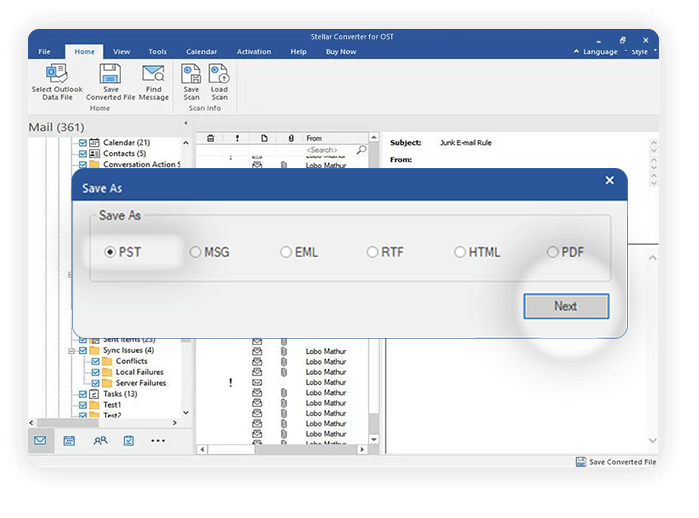
Task: Uncheck the Sync Issues (4) checkbox
Action: [83, 350]
